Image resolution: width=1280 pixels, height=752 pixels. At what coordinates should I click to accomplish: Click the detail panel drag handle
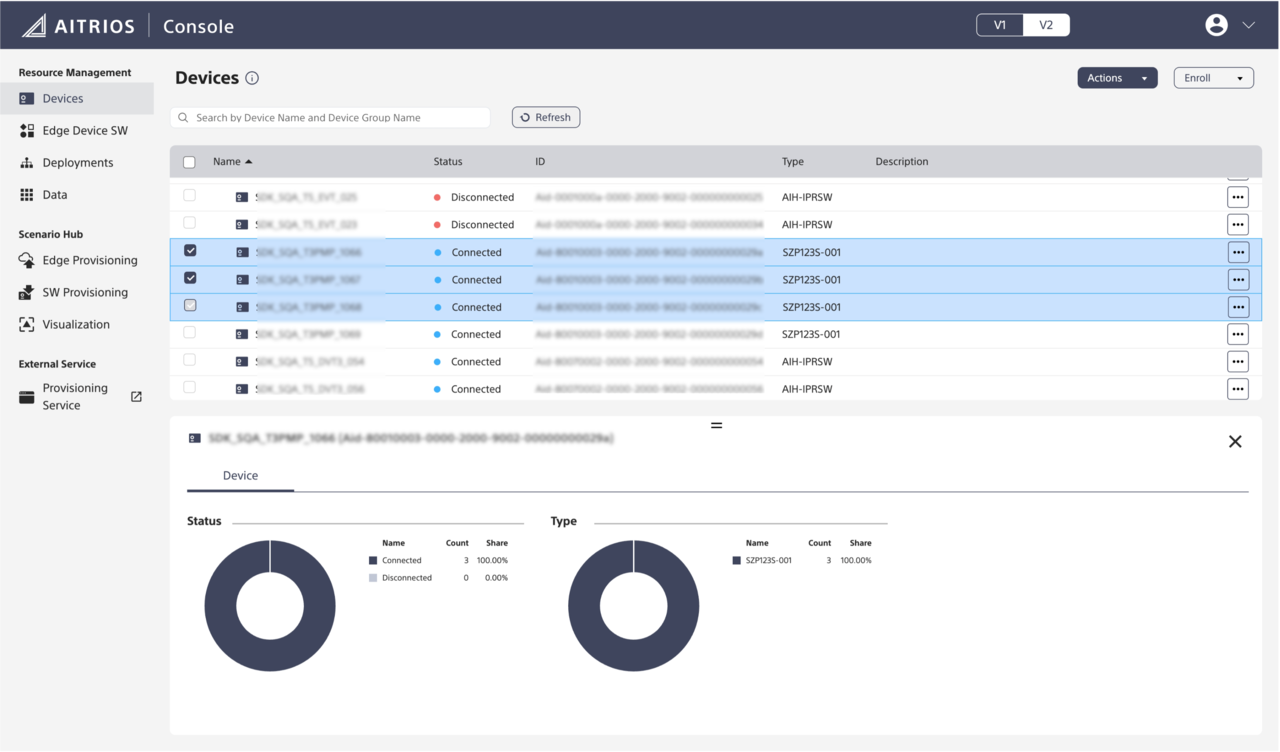716,426
